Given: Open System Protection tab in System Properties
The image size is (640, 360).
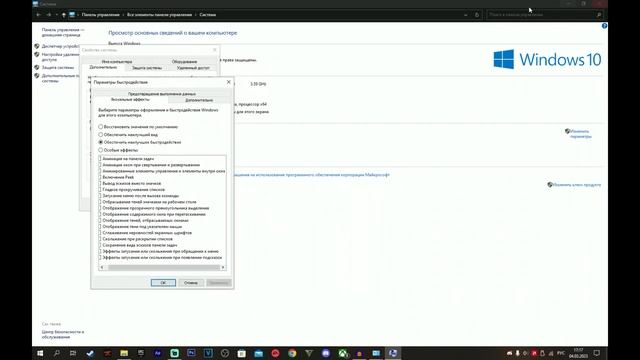Looking at the screenshot, I should coord(147,68).
